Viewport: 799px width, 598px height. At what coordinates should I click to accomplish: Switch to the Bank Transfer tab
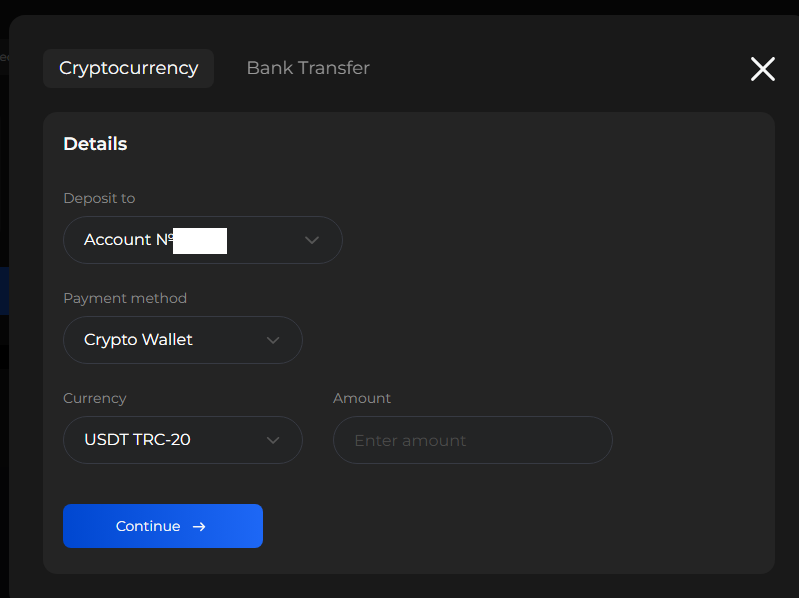[308, 68]
